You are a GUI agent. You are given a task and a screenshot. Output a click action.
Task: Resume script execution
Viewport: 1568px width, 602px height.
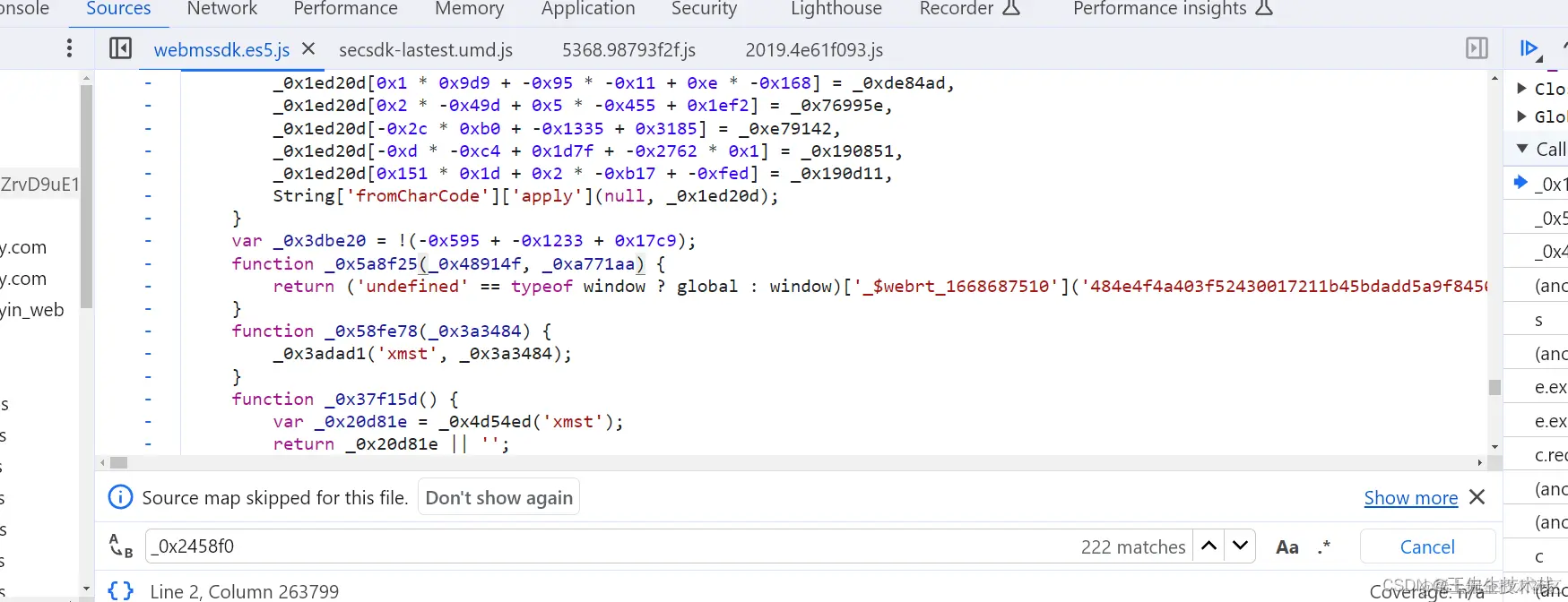1529,48
